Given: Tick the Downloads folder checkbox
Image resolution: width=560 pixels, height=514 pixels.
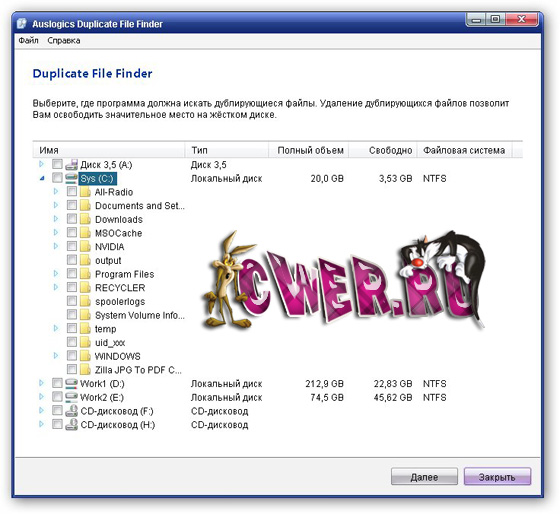Looking at the screenshot, I should pos(72,219).
